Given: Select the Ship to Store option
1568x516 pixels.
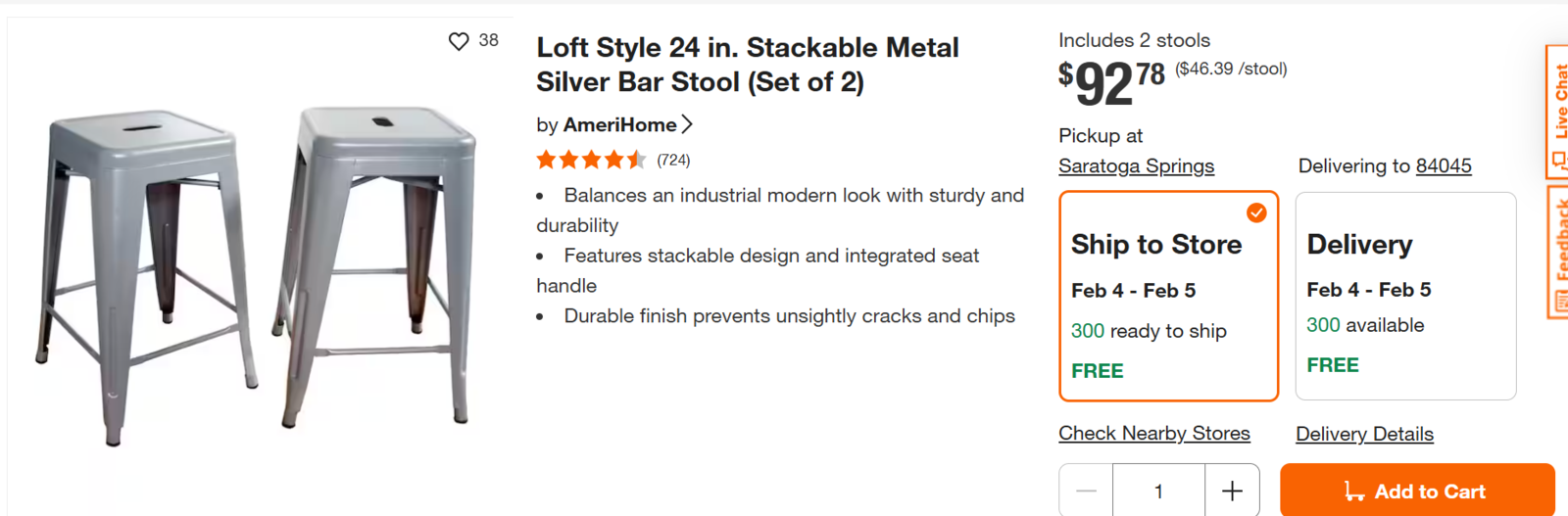Looking at the screenshot, I should pos(1168,296).
